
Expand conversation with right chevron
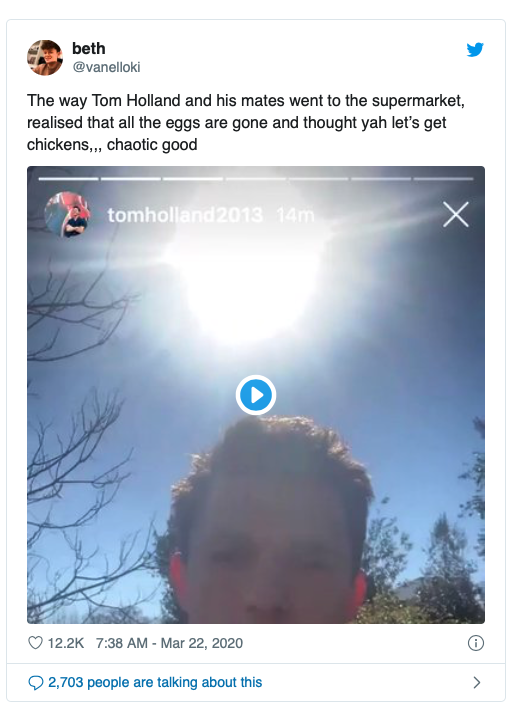476,682
